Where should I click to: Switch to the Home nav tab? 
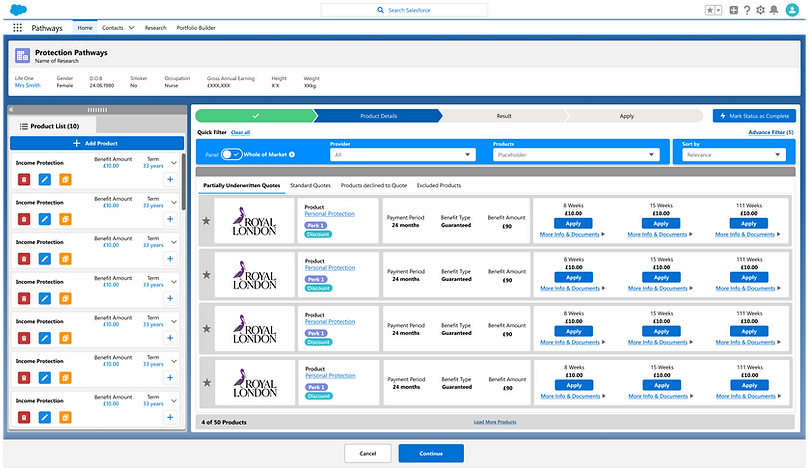tap(85, 28)
